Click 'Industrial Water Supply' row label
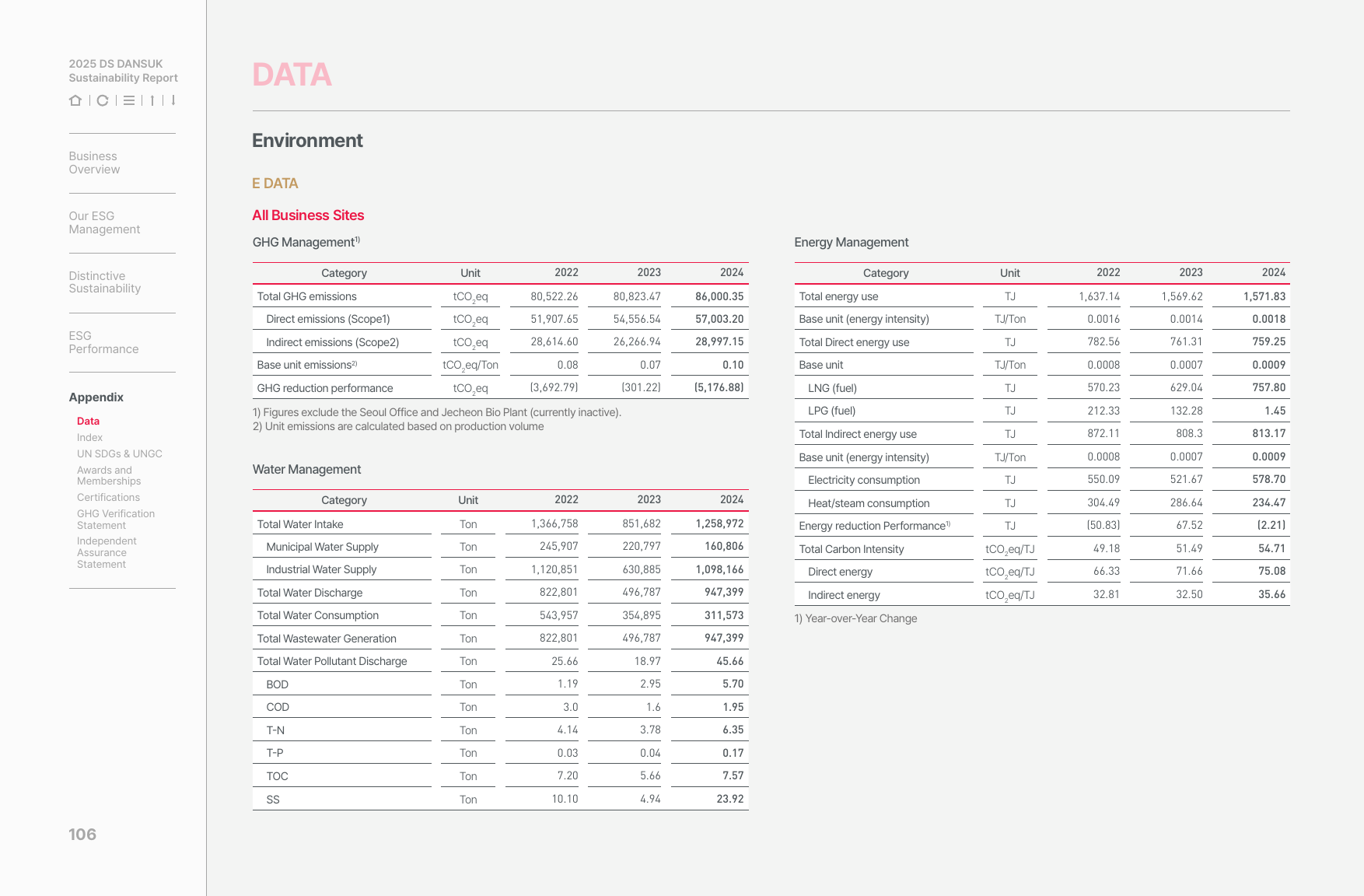This screenshot has height=896, width=1364. (321, 569)
